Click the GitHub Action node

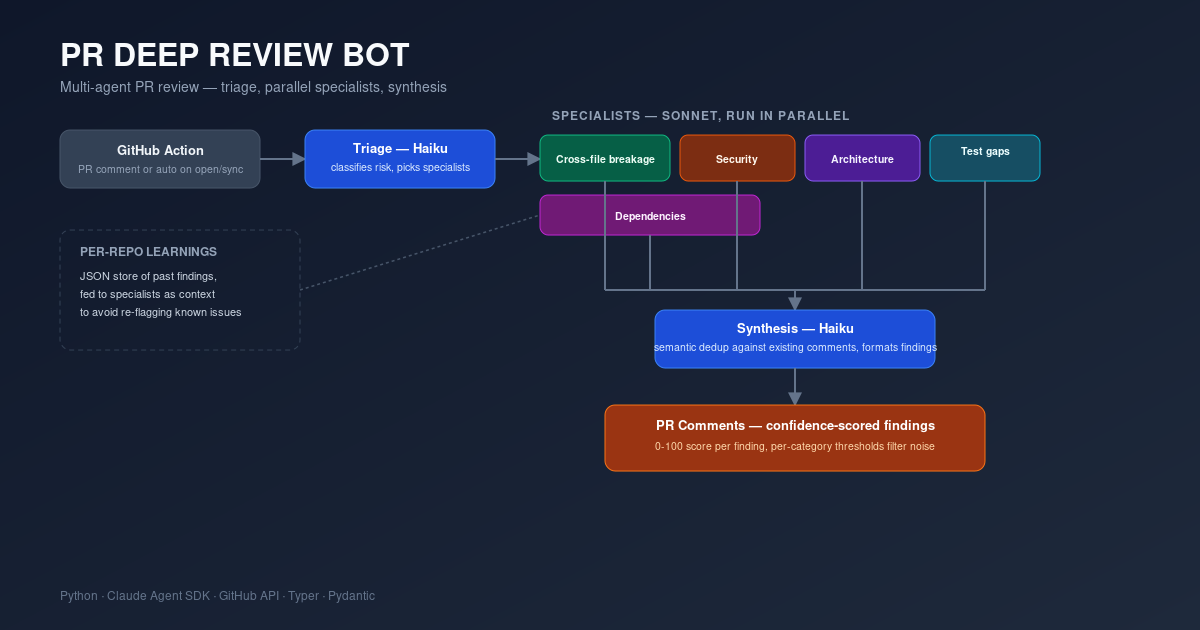click(160, 159)
